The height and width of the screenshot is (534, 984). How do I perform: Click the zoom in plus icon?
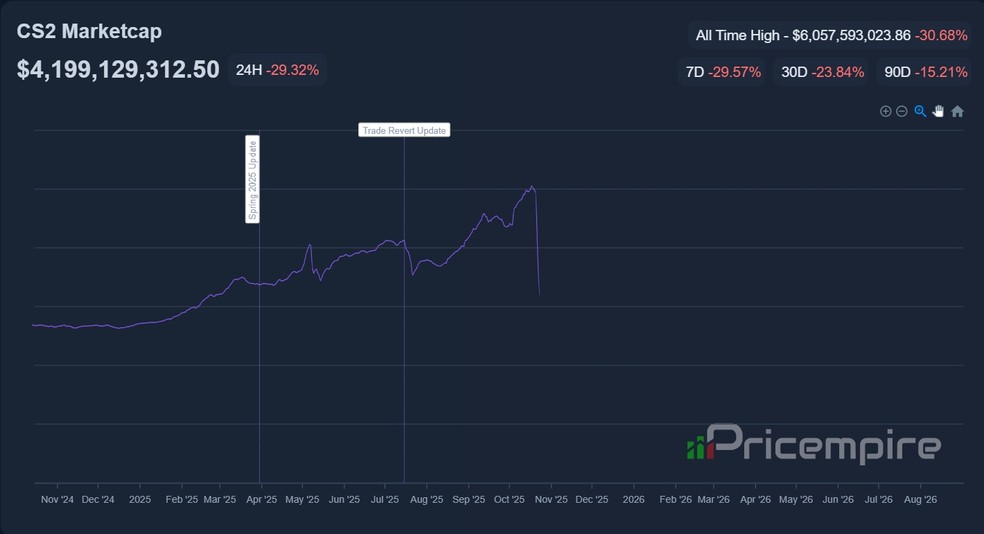[885, 111]
